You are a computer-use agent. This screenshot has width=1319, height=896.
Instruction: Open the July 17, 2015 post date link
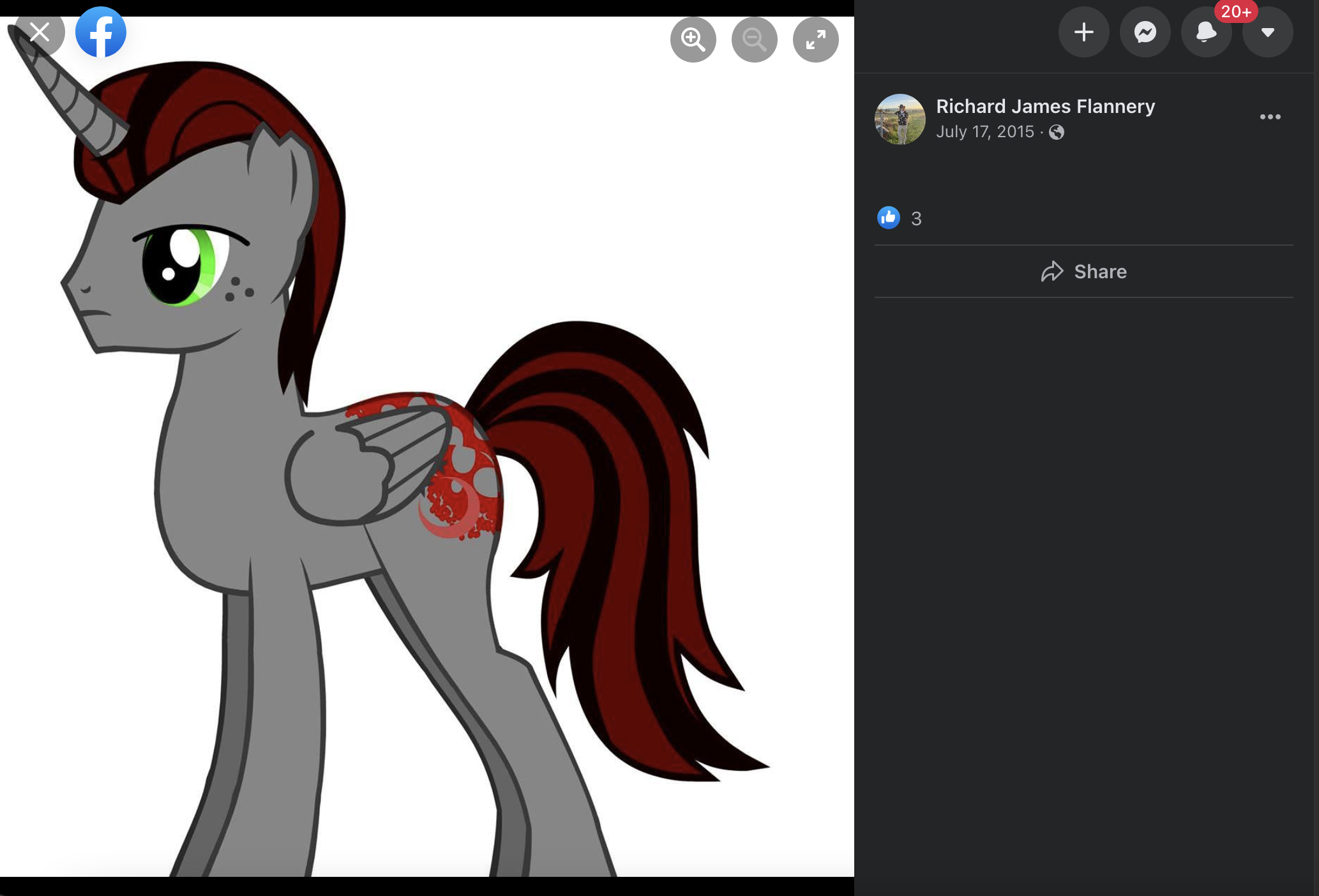pyautogui.click(x=984, y=131)
